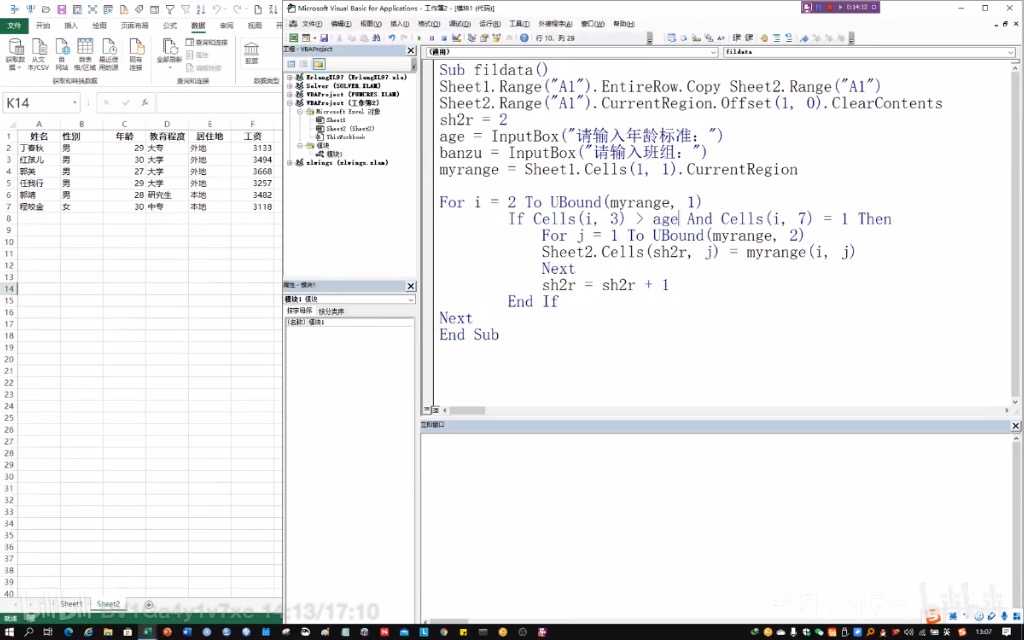Switch to the Sheet1 worksheet tab
The width and height of the screenshot is (1024, 640).
tap(71, 604)
